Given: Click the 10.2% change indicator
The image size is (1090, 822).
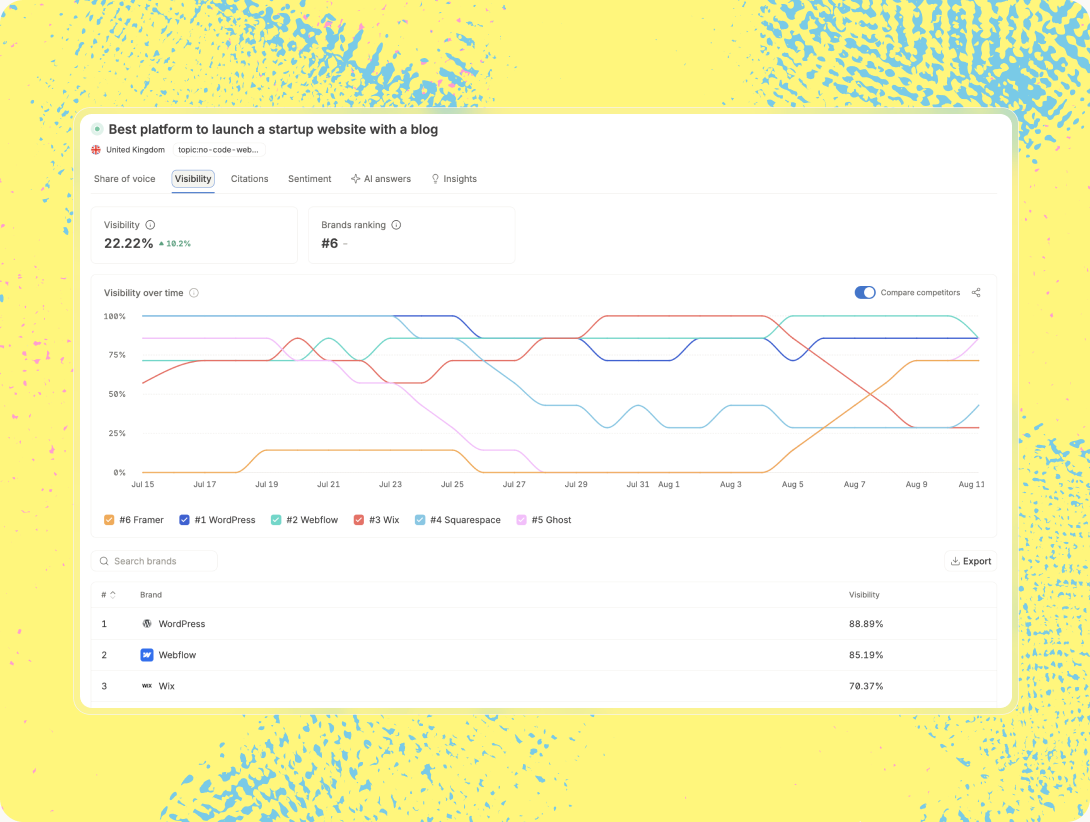Looking at the screenshot, I should pos(174,243).
